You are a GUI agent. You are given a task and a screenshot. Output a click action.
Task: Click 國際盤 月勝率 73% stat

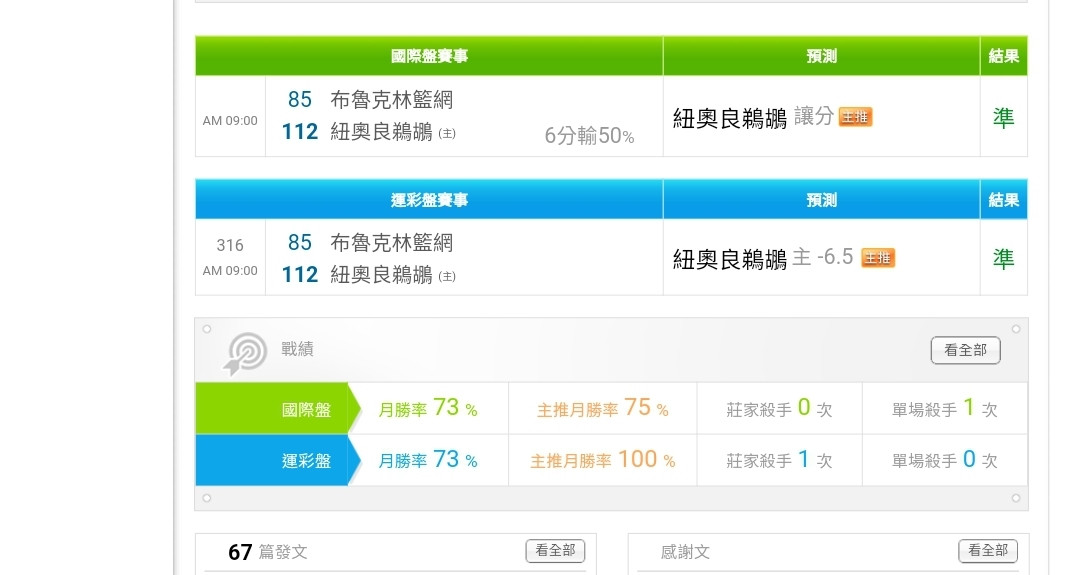[428, 409]
